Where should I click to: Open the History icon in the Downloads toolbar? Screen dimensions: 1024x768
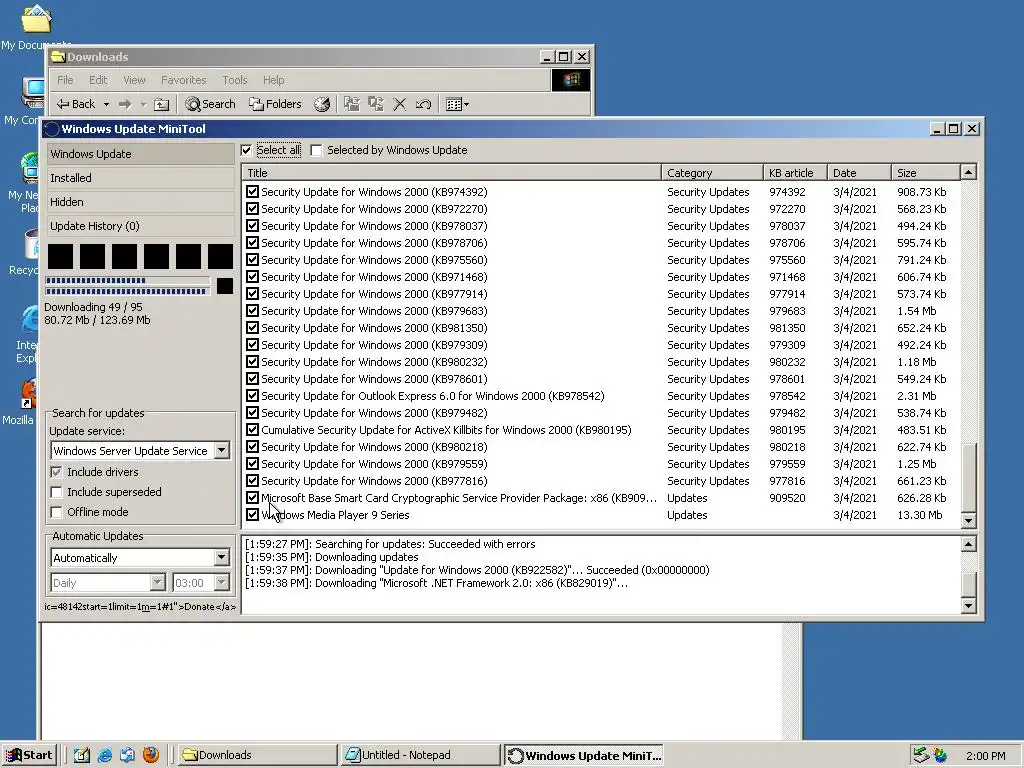(322, 104)
